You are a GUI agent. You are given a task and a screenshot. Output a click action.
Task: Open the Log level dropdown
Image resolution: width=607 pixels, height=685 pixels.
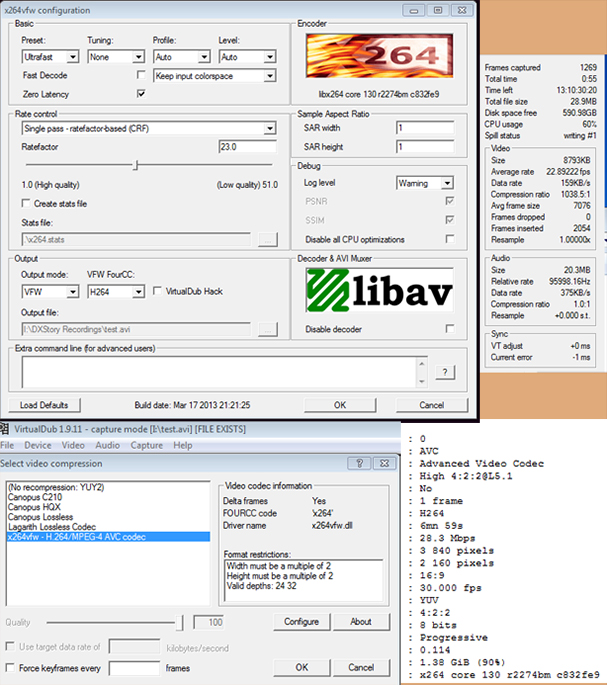coord(425,183)
